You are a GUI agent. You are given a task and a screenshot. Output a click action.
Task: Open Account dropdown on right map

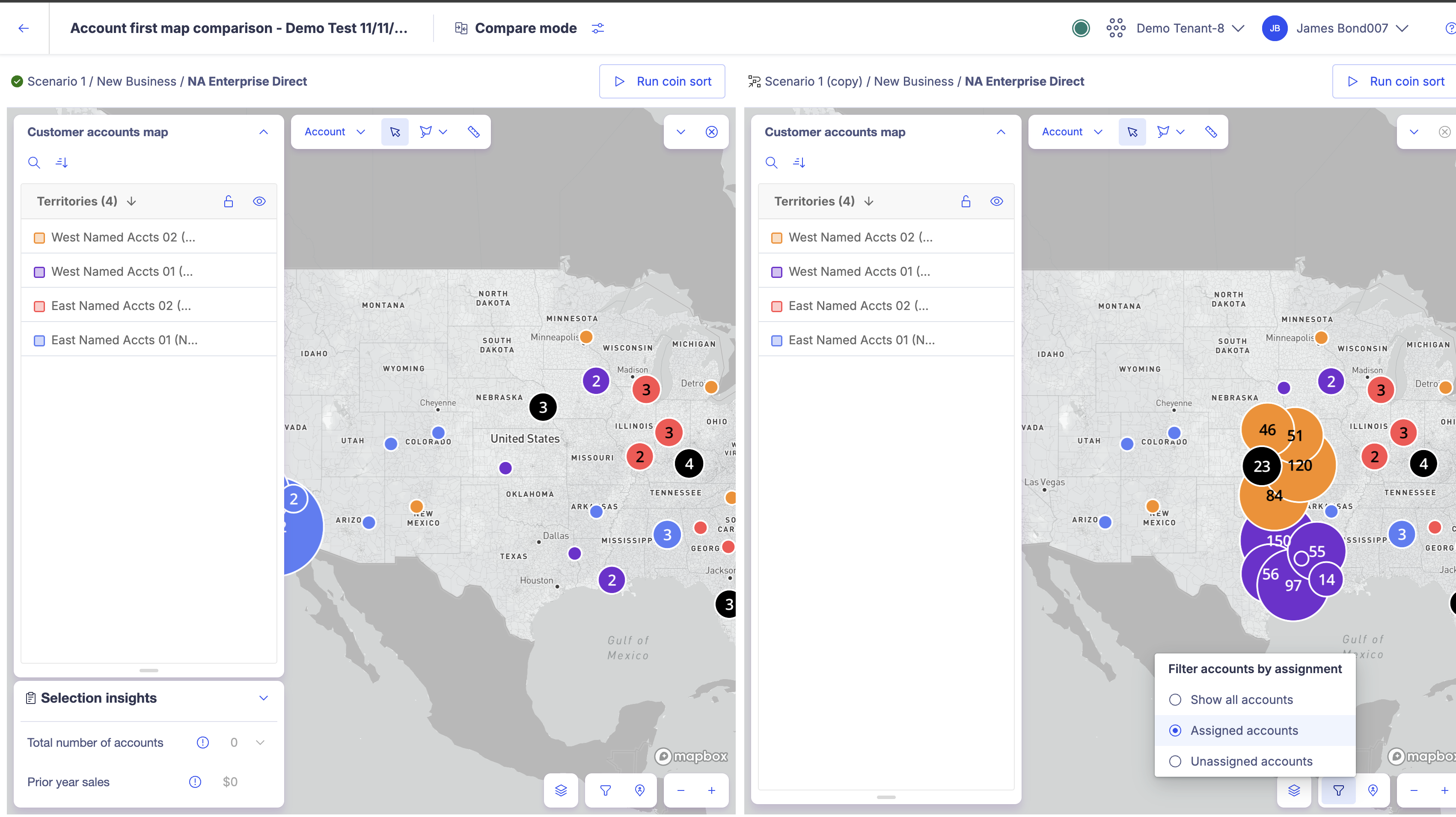[1072, 132]
